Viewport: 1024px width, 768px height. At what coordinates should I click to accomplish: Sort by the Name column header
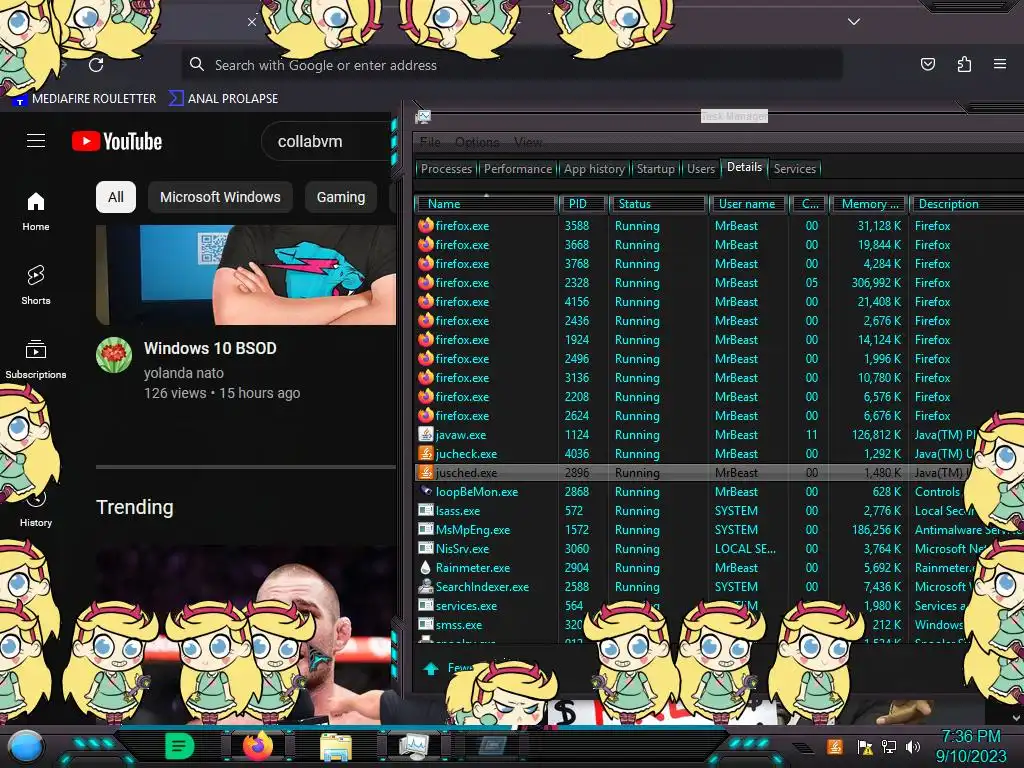coord(485,204)
